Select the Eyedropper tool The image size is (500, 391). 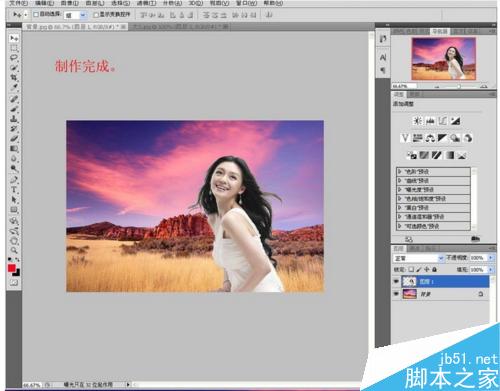point(14,88)
